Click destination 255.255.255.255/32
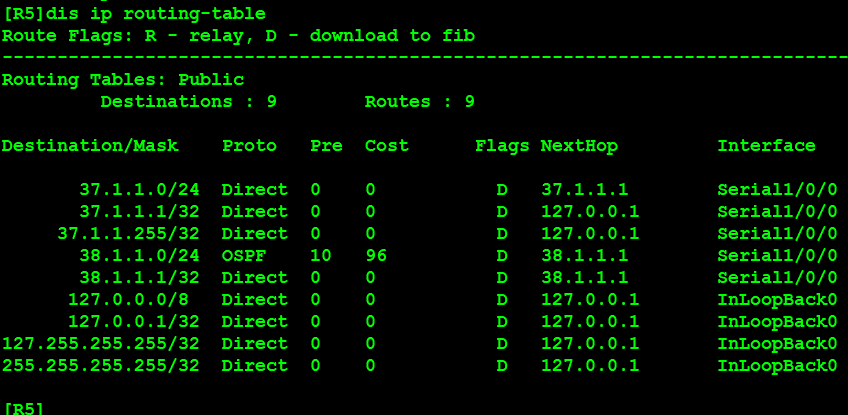This screenshot has width=848, height=415. tap(101, 366)
